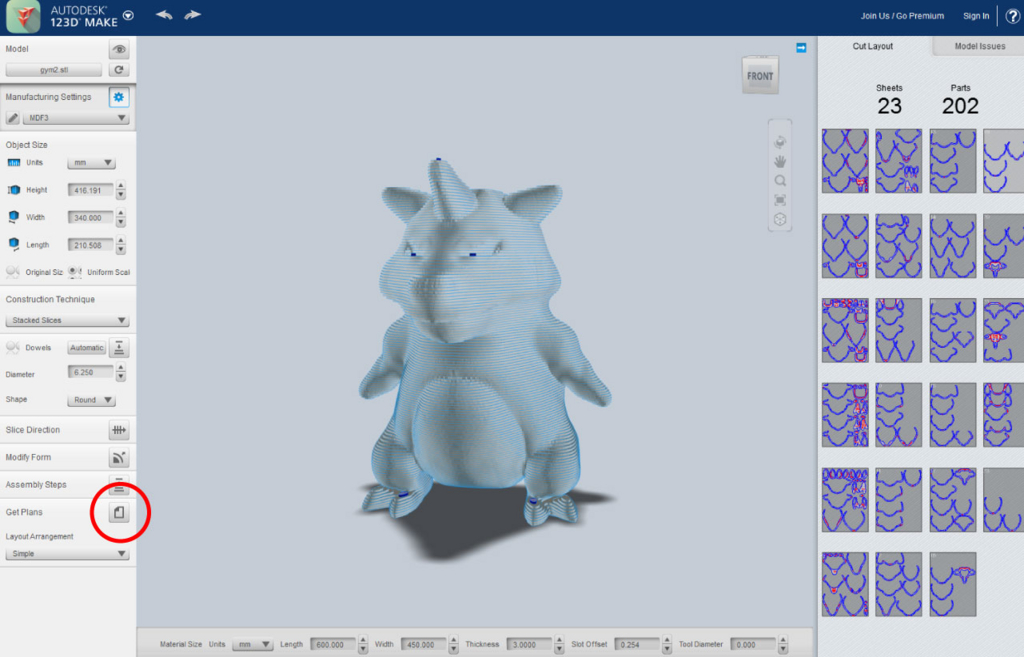The height and width of the screenshot is (657, 1024).
Task: Click the dowel Diameter field
Action: click(x=91, y=372)
